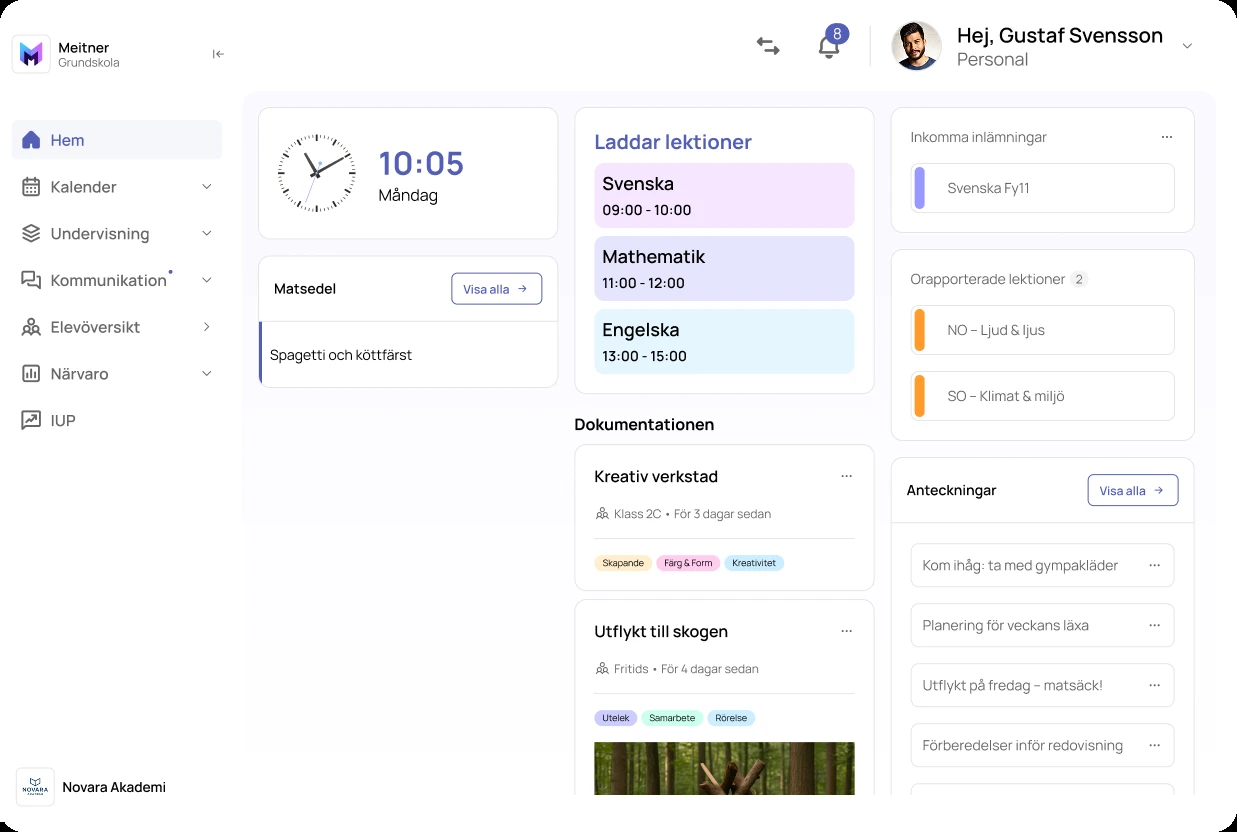Click the Kommunikation chat icon
Image resolution: width=1237 pixels, height=832 pixels.
(31, 280)
